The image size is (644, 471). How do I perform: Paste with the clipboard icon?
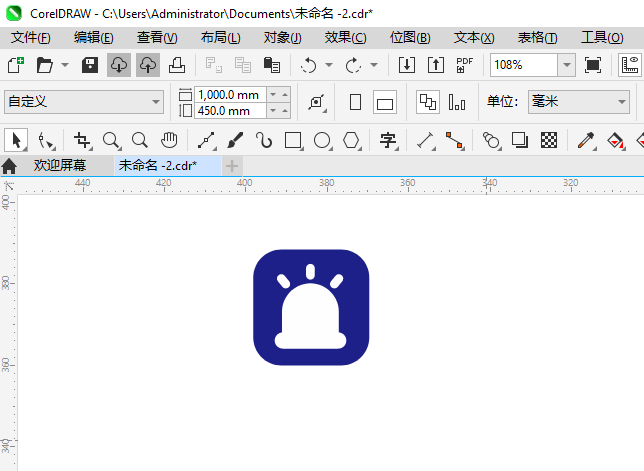[272, 65]
